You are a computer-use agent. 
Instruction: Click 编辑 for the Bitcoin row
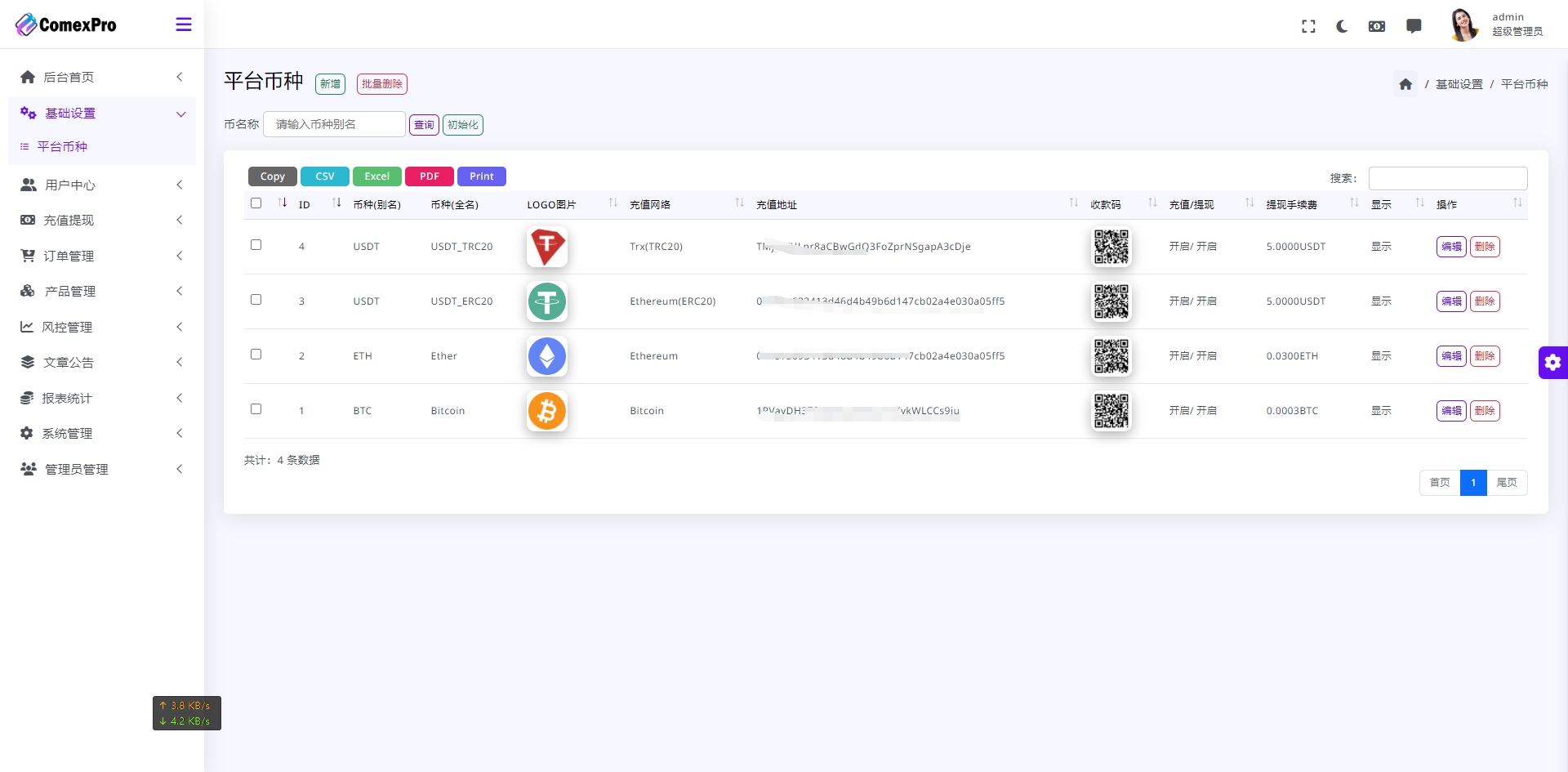point(1451,411)
